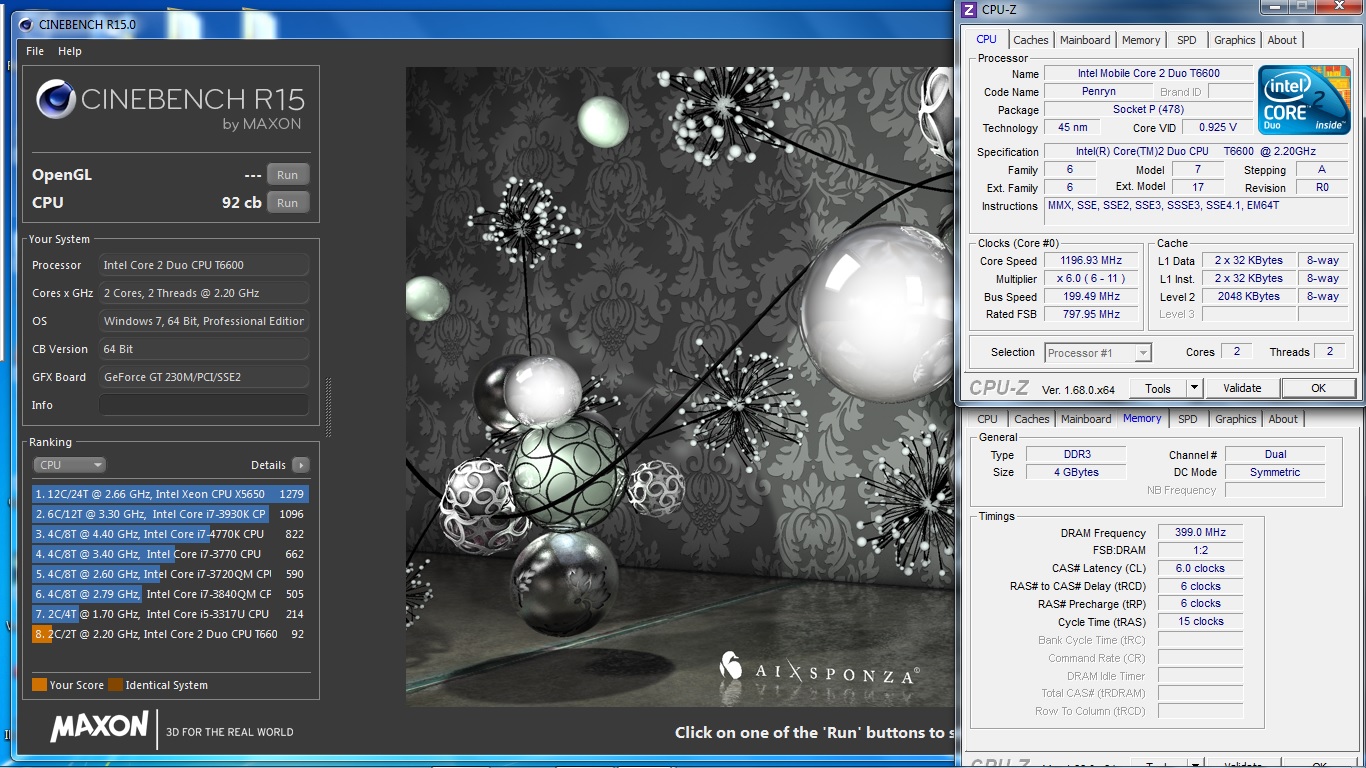
Task: Switch to Memory tab in upper CPU-Z
Action: point(1141,40)
